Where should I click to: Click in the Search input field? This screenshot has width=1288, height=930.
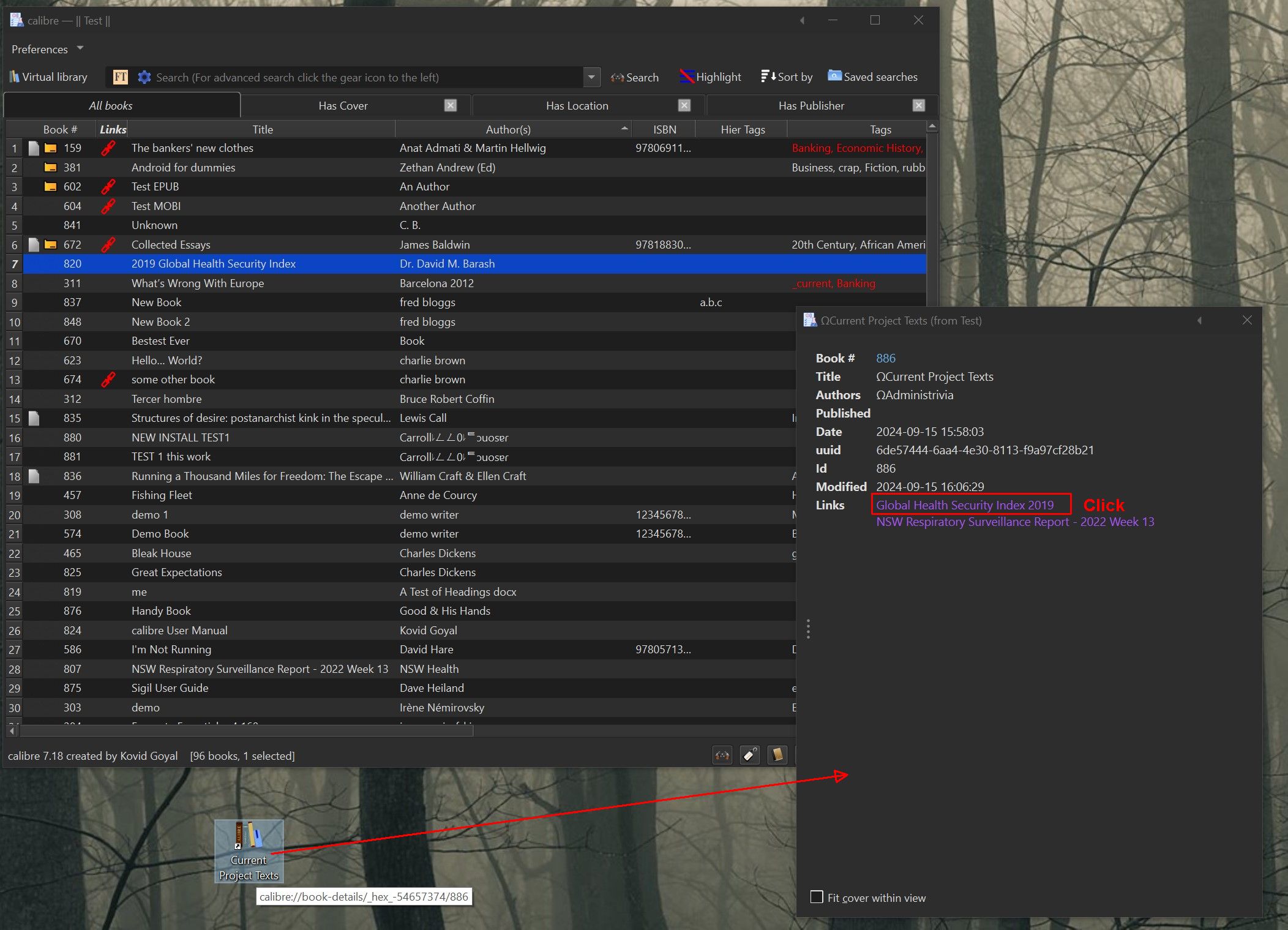point(367,77)
